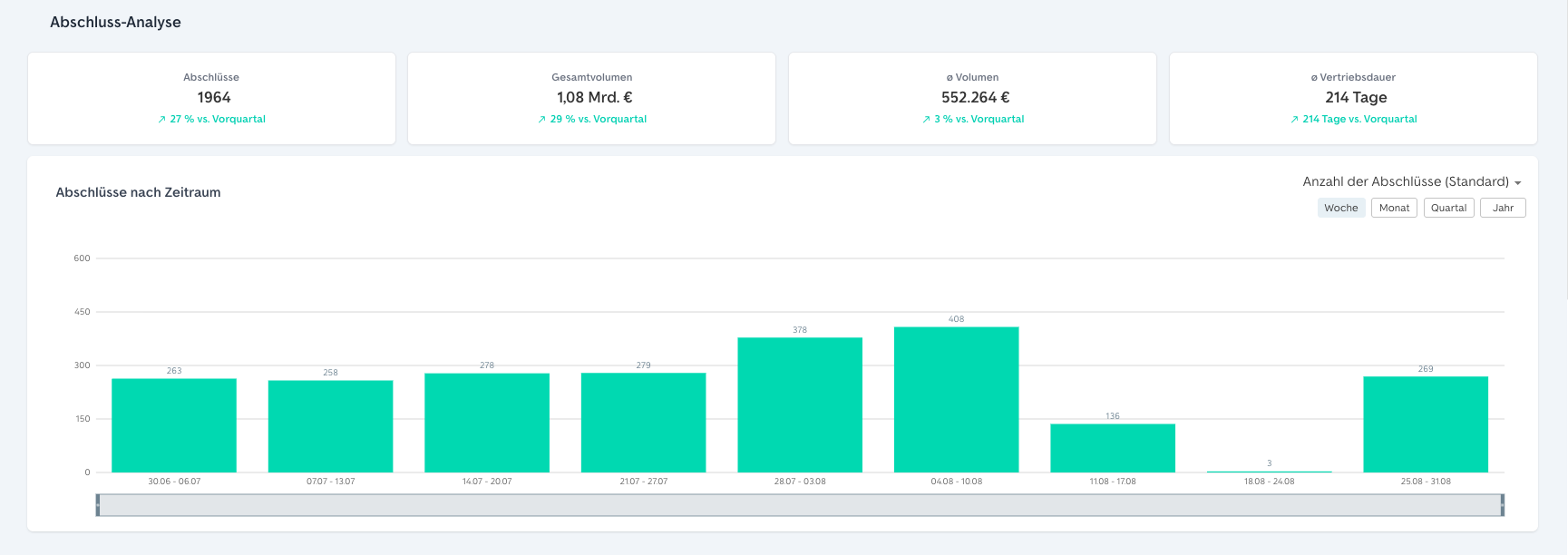This screenshot has height=555, width=1568.
Task: Click the right handle of range slider
Action: click(x=1502, y=505)
